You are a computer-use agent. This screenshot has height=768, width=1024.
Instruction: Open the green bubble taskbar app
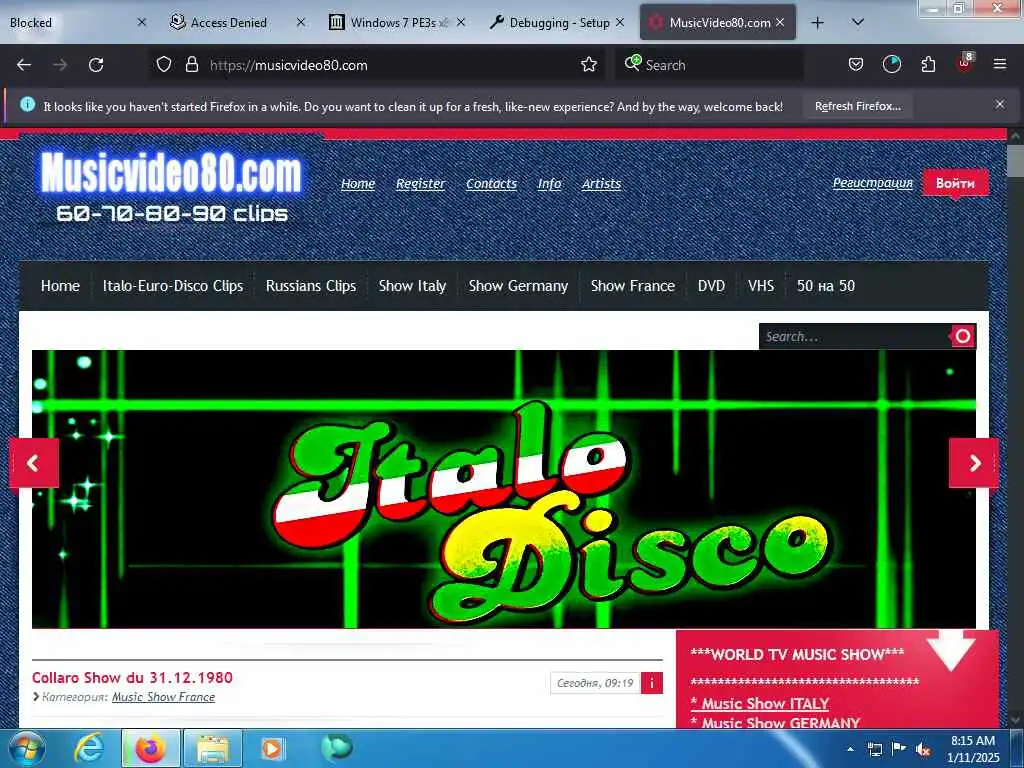click(x=337, y=748)
